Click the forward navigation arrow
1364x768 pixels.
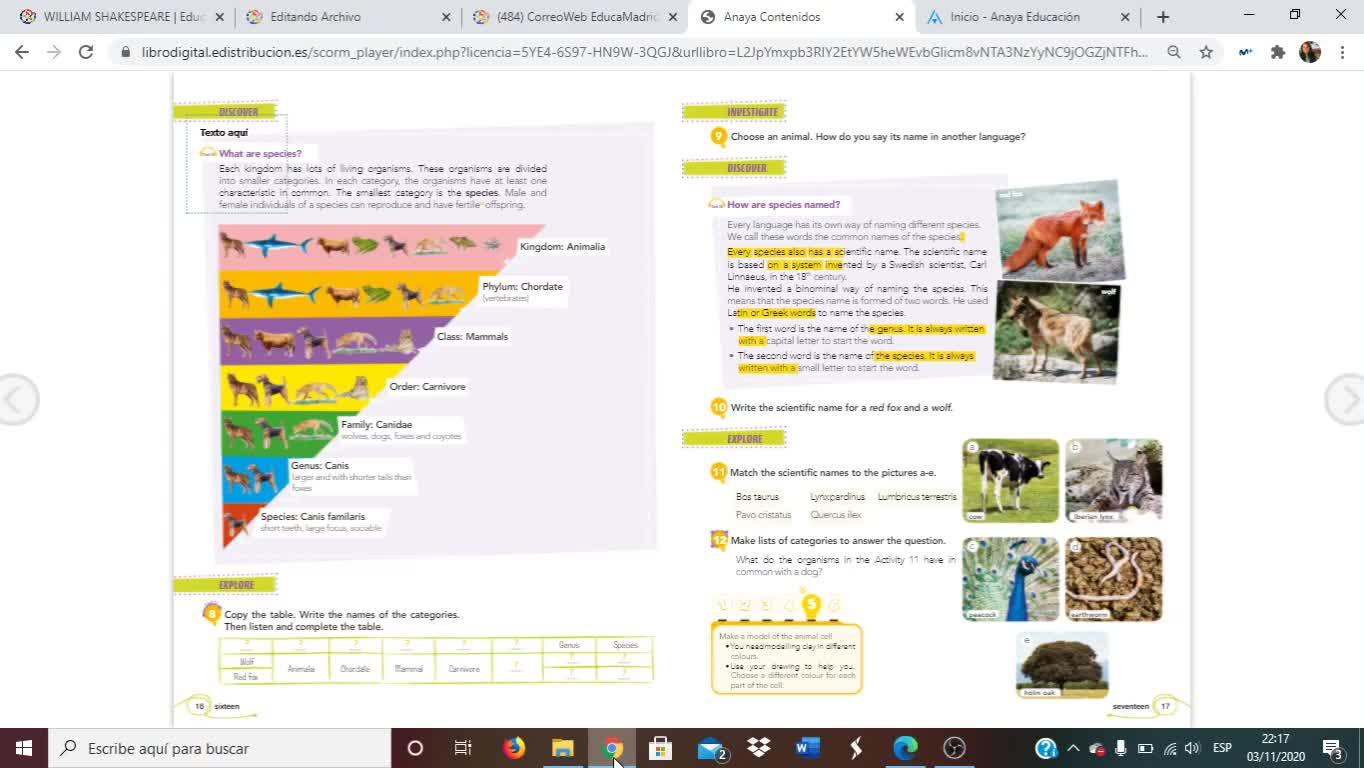(x=54, y=52)
